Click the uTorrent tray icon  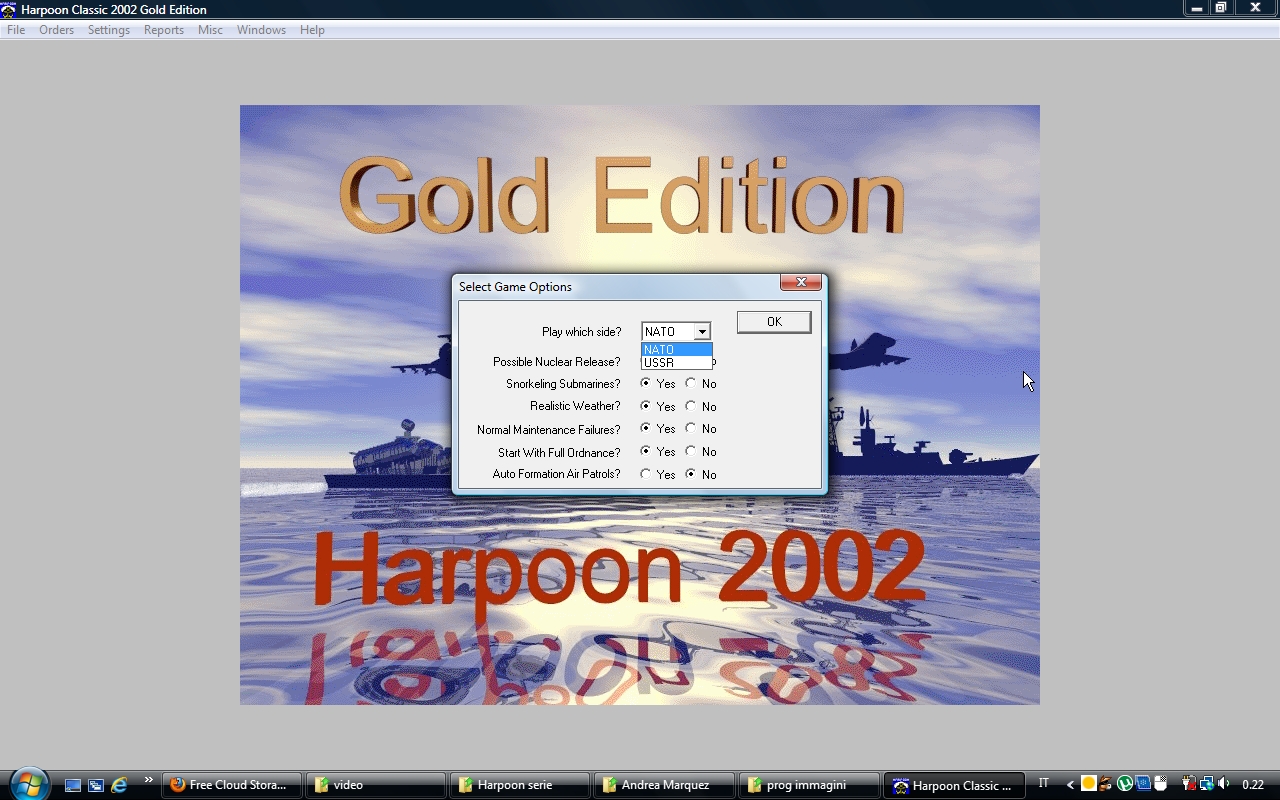coord(1125,785)
